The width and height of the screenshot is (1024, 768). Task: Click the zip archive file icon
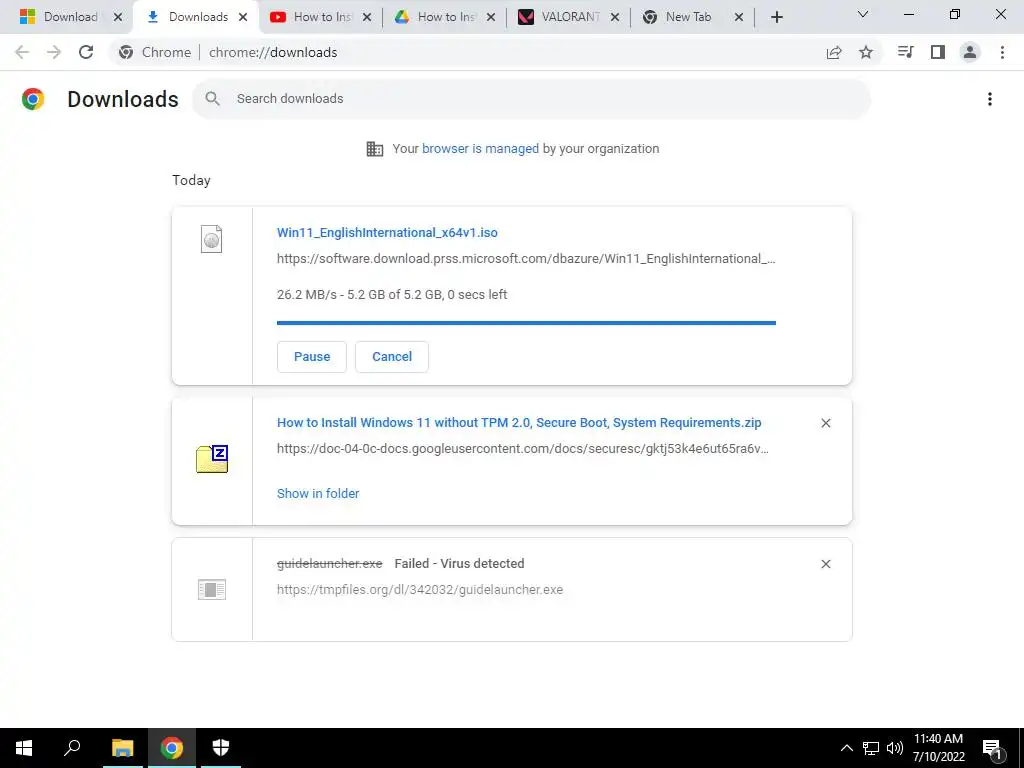tap(212, 458)
